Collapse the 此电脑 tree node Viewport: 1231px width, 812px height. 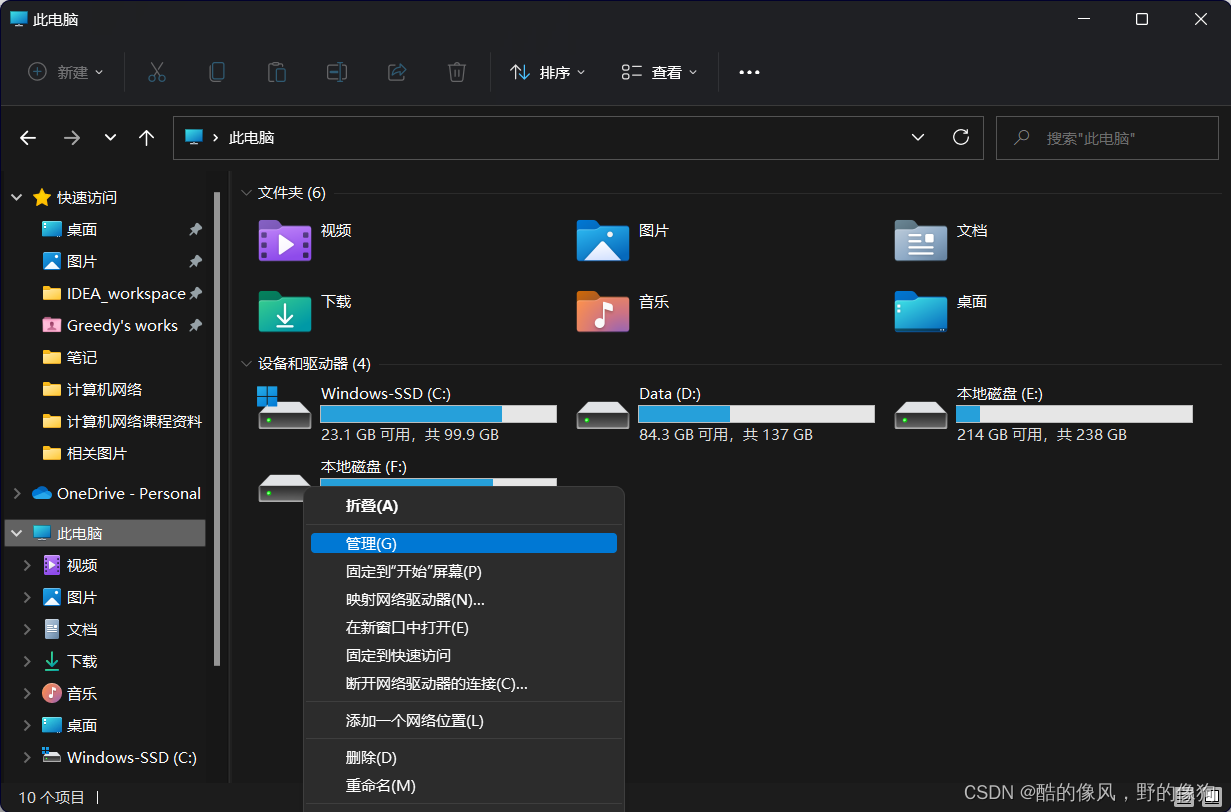[x=17, y=533]
